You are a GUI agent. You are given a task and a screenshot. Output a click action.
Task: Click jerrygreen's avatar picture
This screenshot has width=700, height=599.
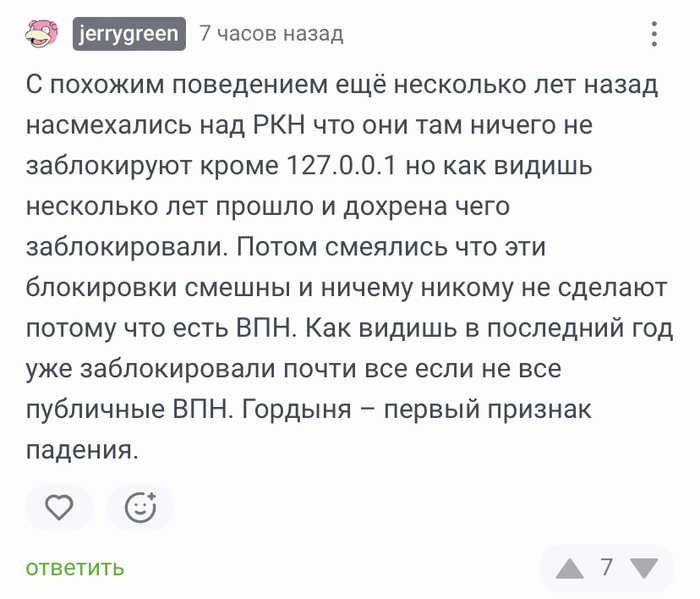(42, 35)
